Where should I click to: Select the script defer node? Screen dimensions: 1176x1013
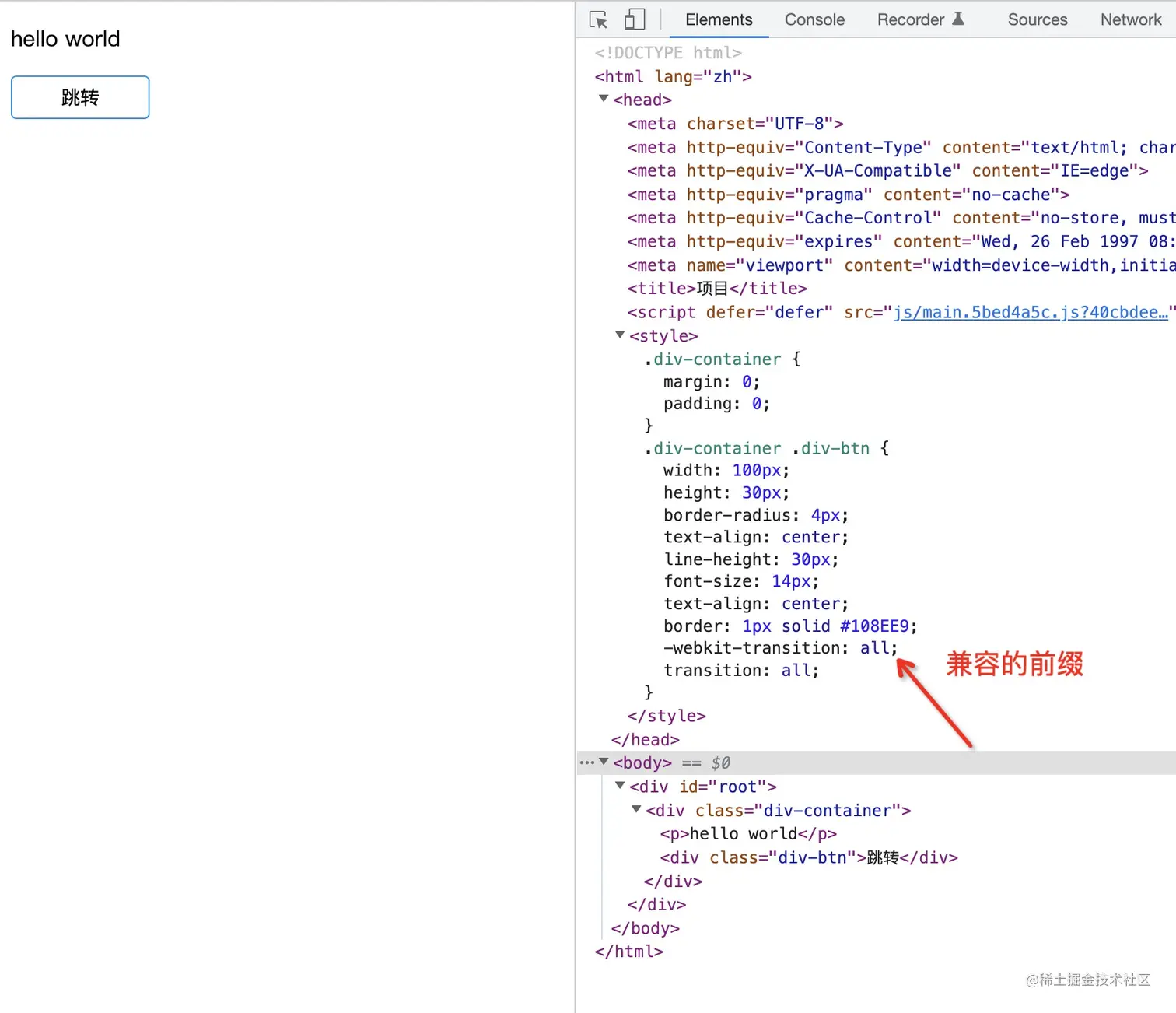pyautogui.click(x=901, y=312)
